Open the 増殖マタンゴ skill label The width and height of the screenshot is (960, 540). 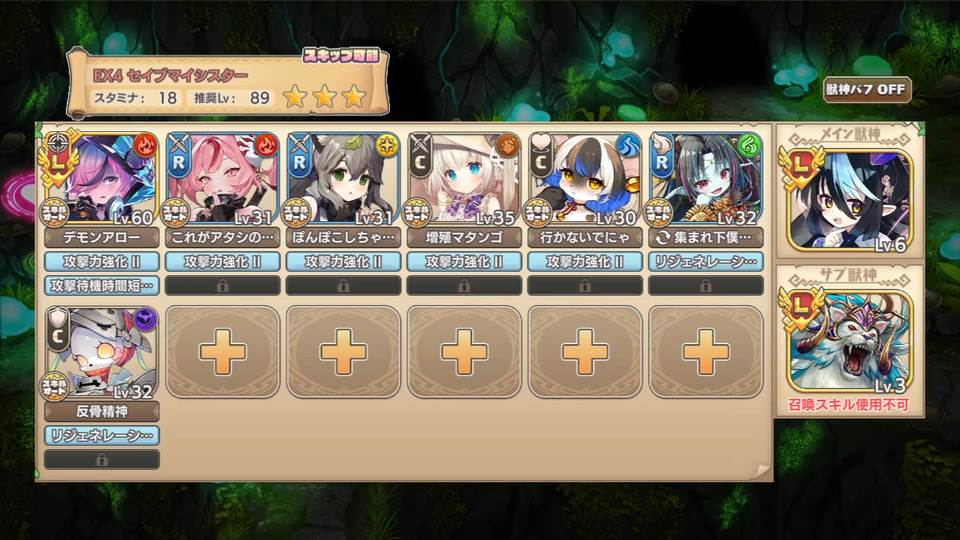[x=464, y=238]
